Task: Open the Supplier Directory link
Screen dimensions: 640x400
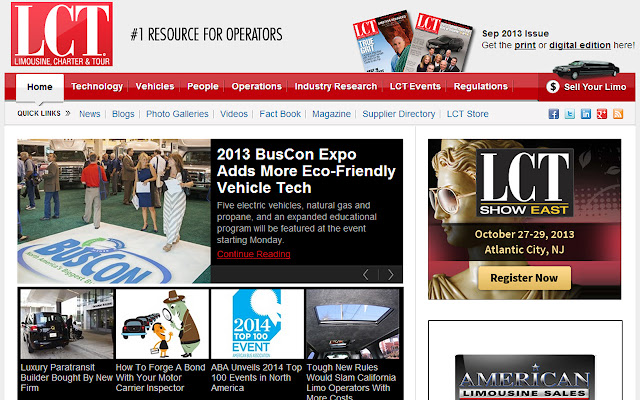Action: (x=399, y=114)
